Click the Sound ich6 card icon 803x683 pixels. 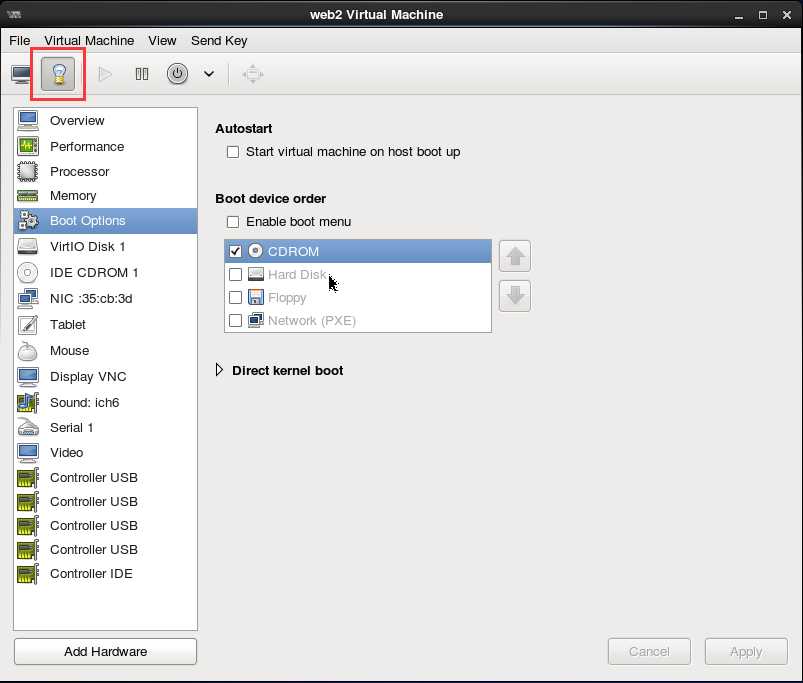click(x=28, y=402)
